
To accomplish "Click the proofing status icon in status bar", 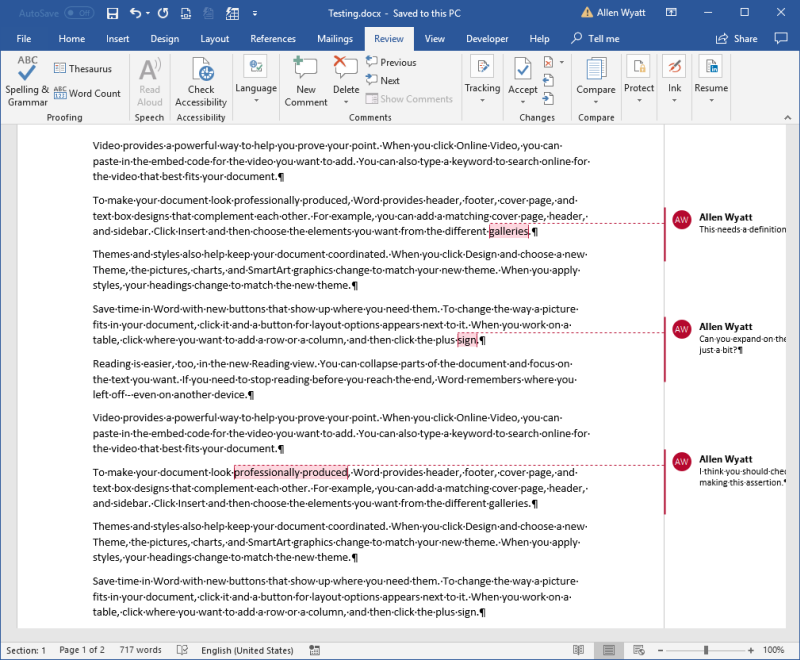I will pos(182,650).
